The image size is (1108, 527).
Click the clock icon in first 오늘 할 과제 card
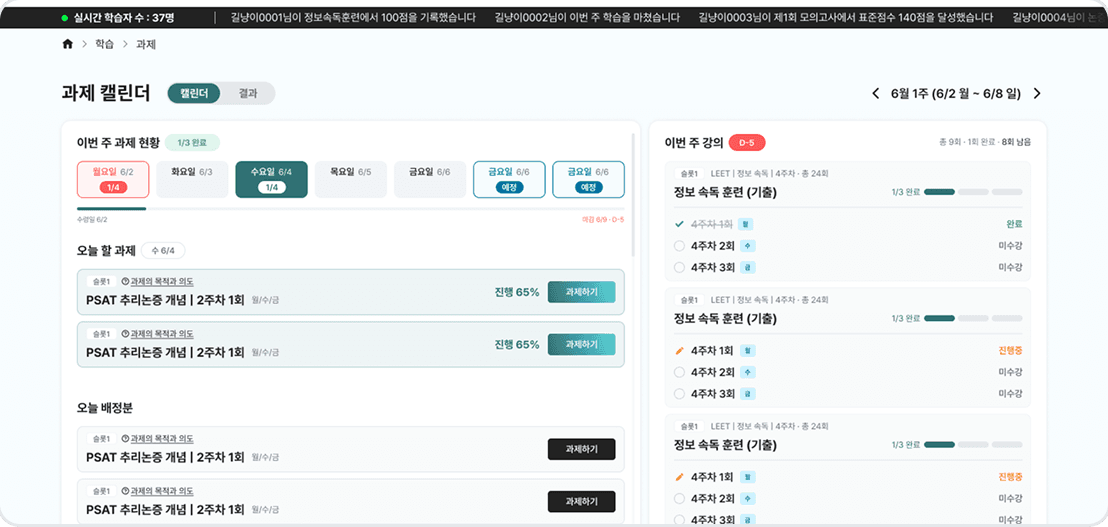tap(126, 281)
